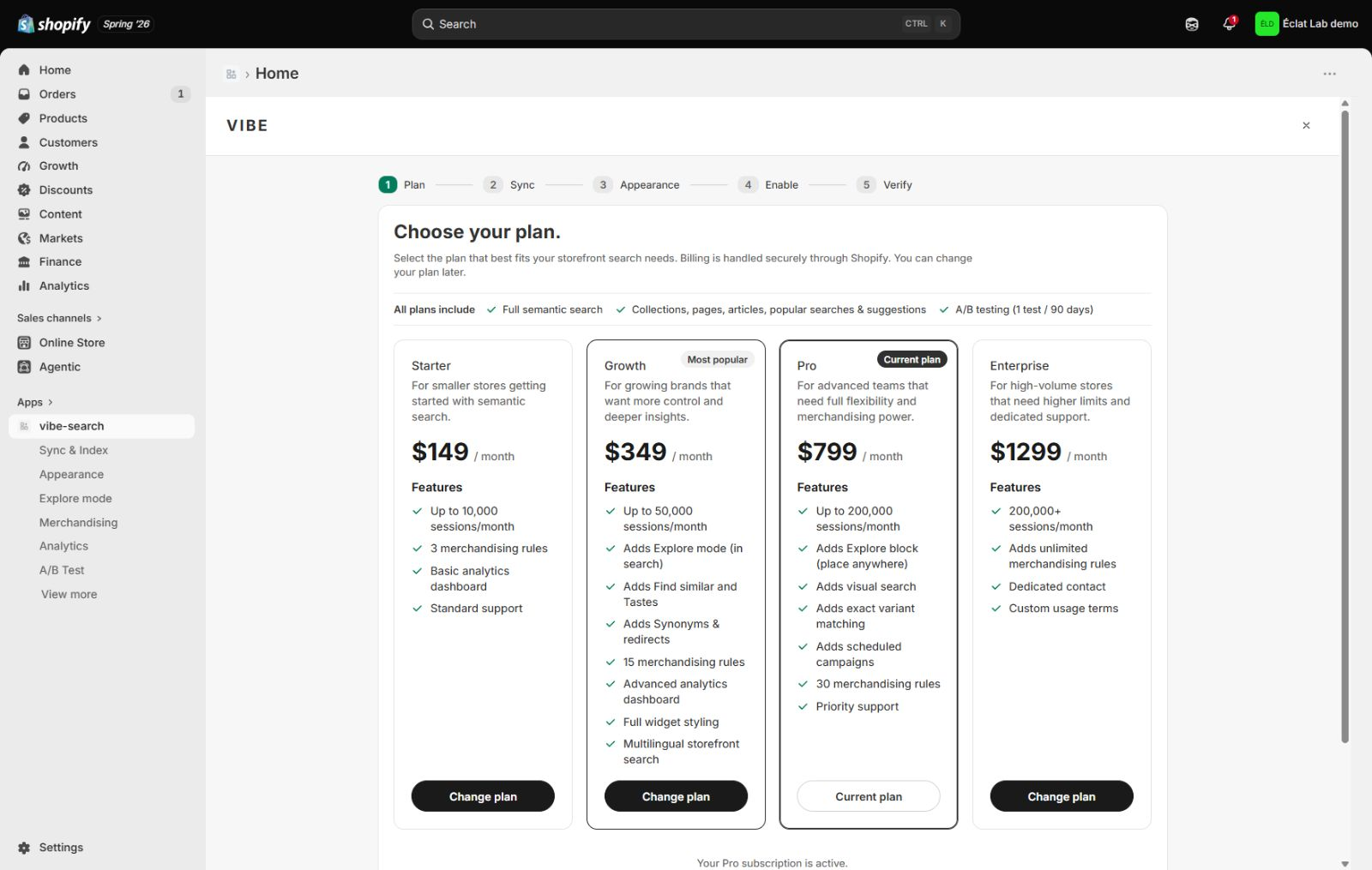
Task: Click Adds visual search feature text
Action: (866, 586)
